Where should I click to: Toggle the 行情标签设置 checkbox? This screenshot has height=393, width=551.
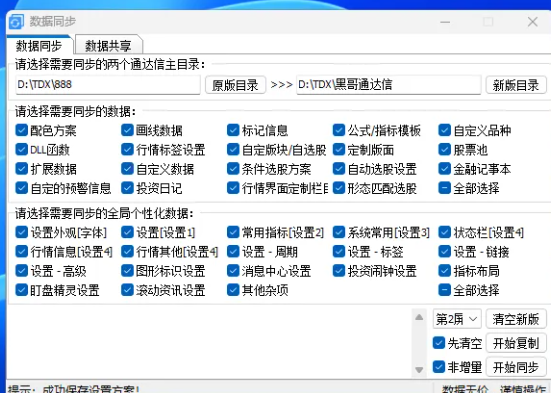pos(127,149)
